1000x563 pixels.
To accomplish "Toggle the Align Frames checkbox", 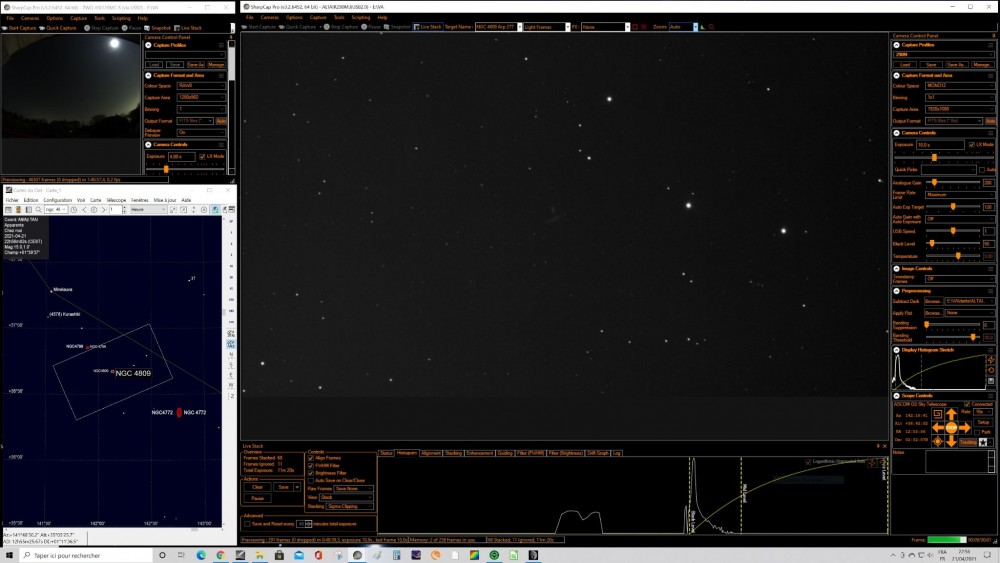I will tap(311, 458).
